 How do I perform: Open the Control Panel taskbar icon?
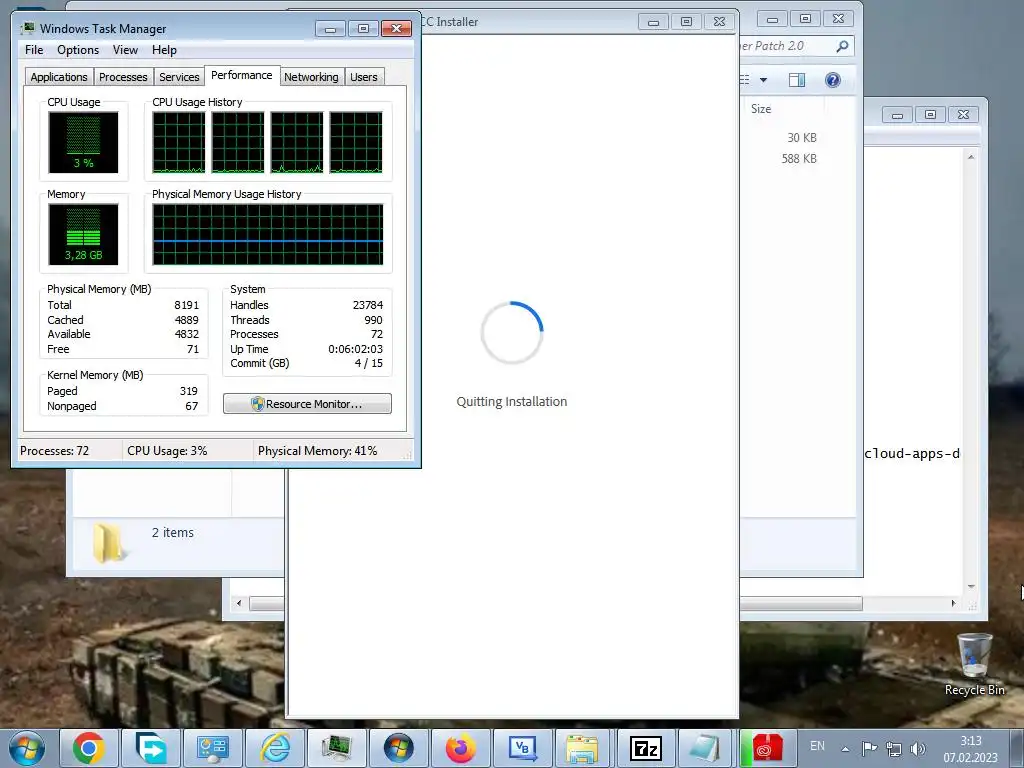[212, 748]
